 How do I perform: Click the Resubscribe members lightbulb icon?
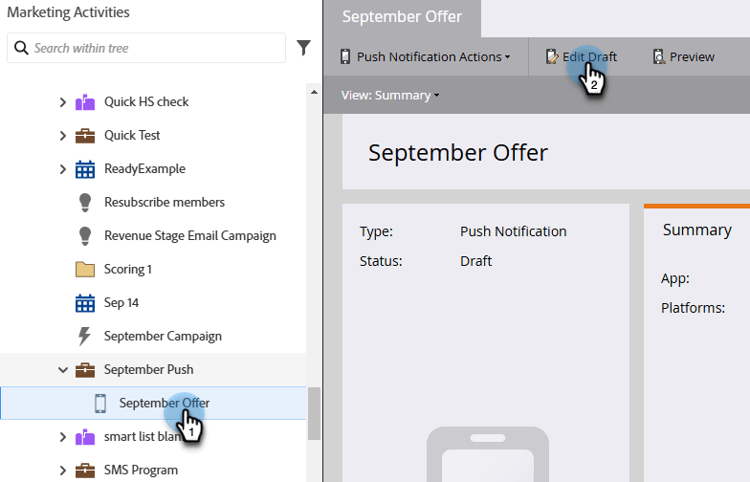[85, 202]
